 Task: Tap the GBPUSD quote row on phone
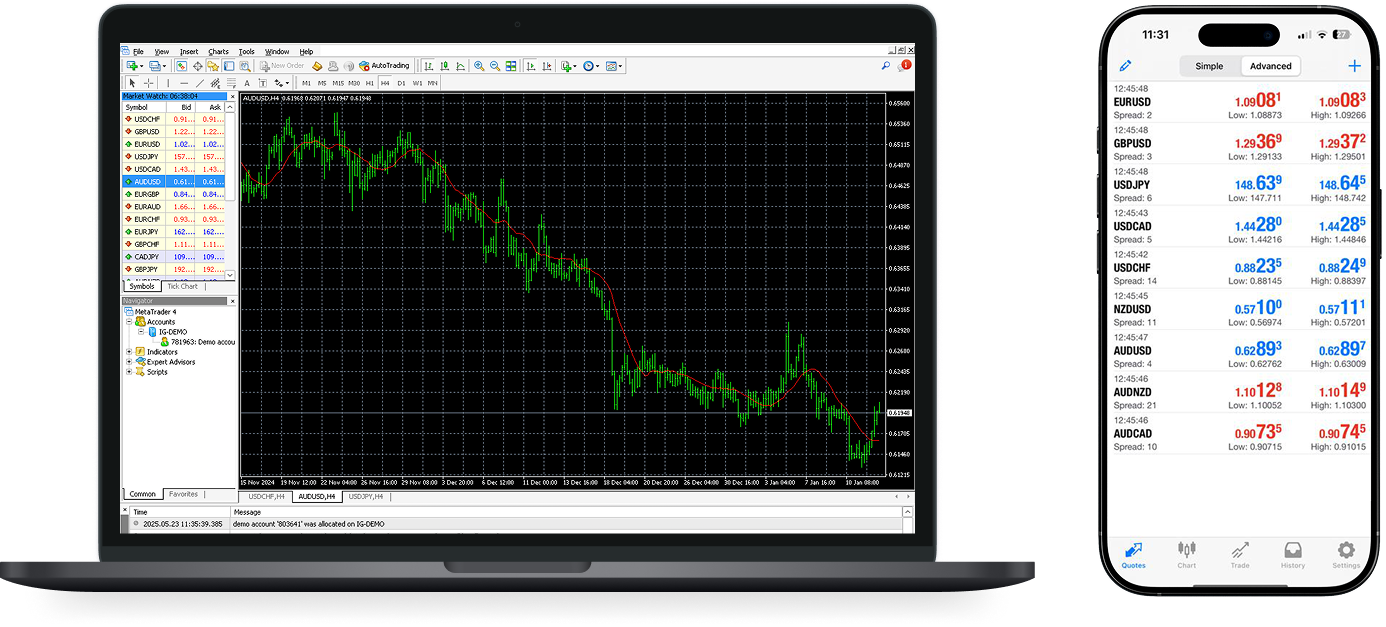coord(1238,143)
